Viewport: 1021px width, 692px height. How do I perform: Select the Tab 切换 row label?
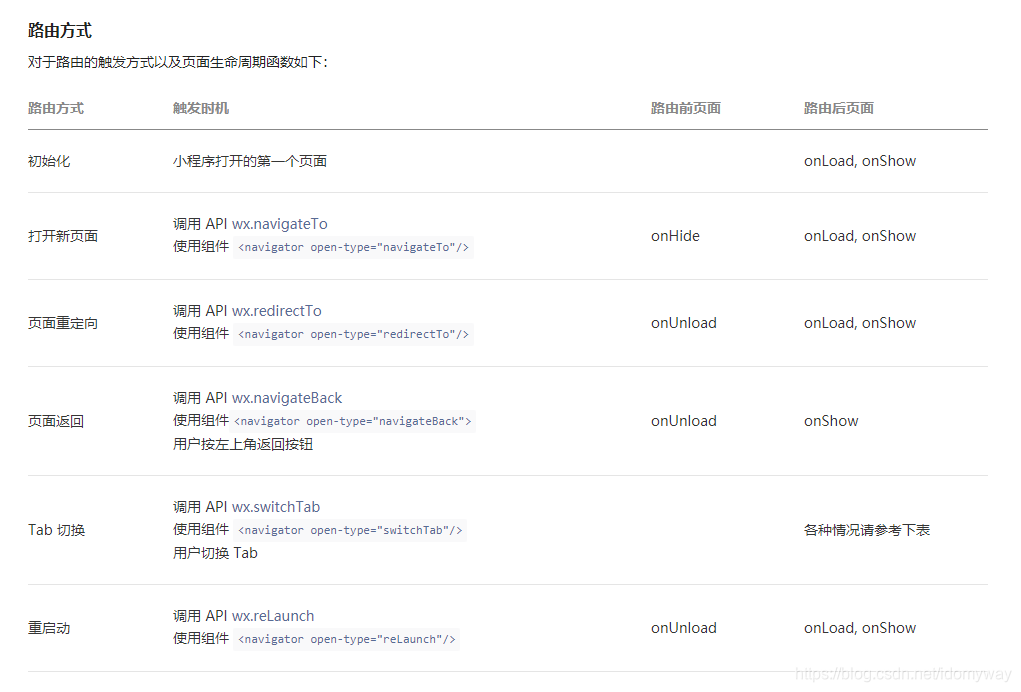tap(57, 530)
